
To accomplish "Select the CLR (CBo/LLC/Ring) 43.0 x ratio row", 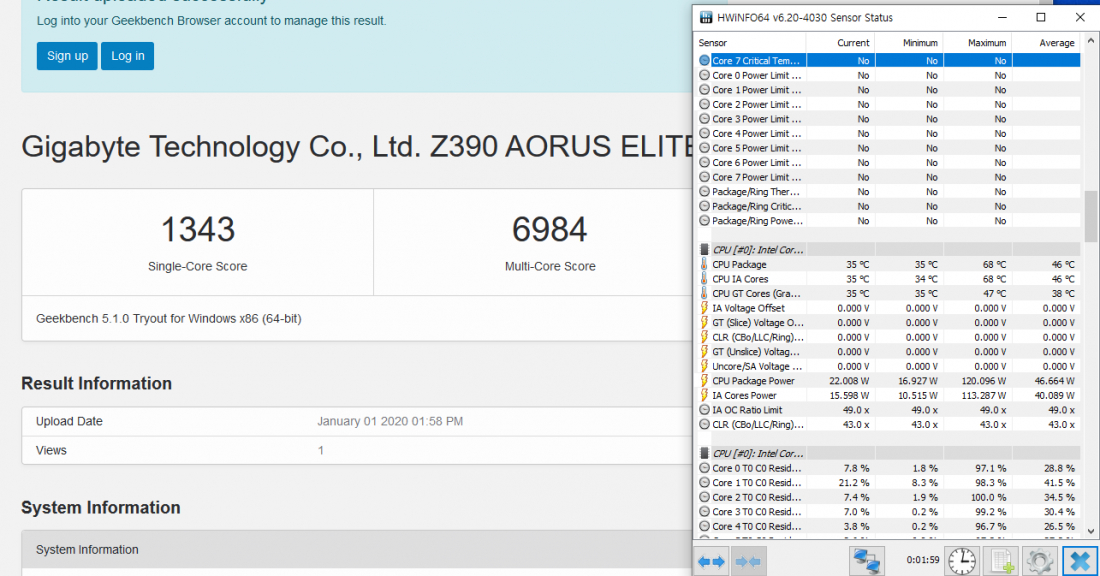I will (x=888, y=424).
